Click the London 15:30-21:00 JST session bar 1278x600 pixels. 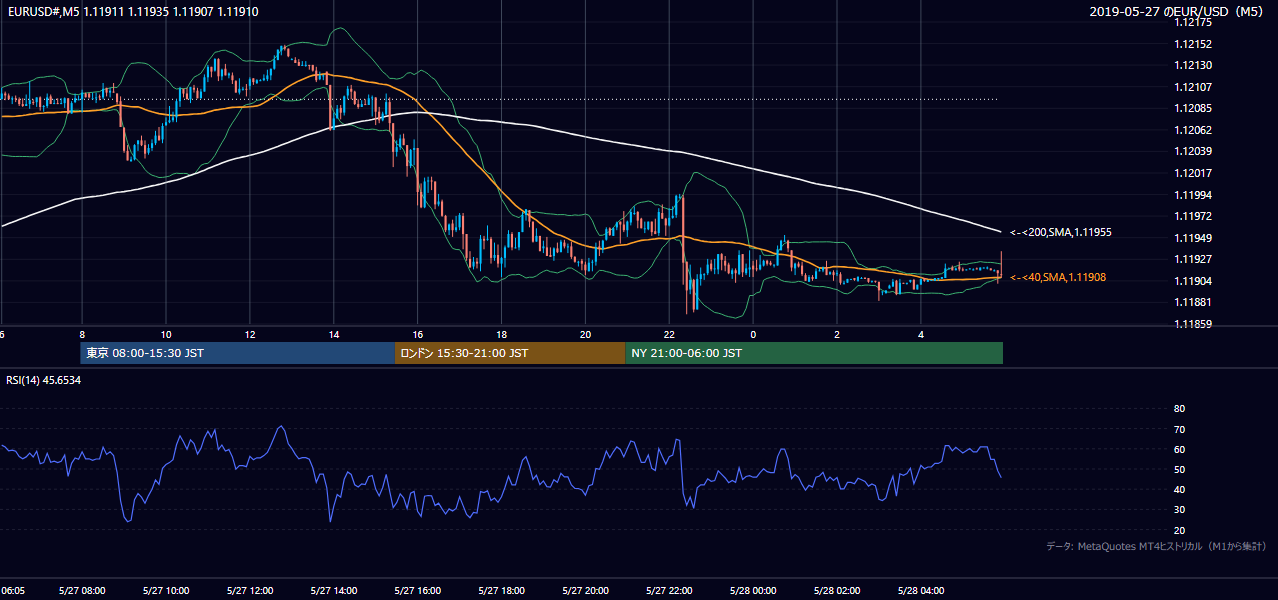click(510, 353)
